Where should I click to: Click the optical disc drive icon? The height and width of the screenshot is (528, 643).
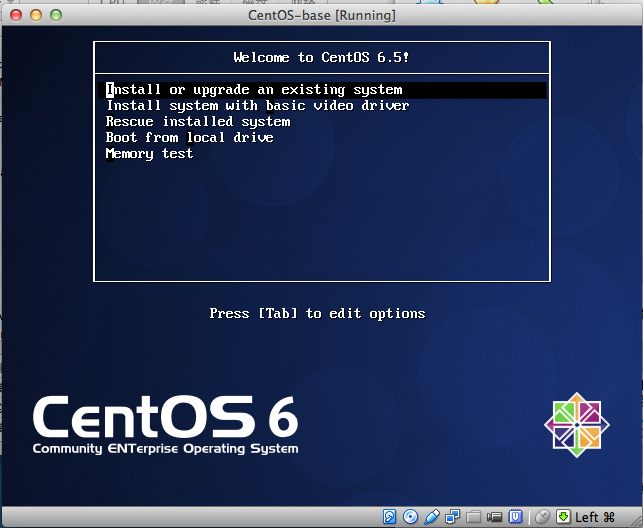click(410, 517)
